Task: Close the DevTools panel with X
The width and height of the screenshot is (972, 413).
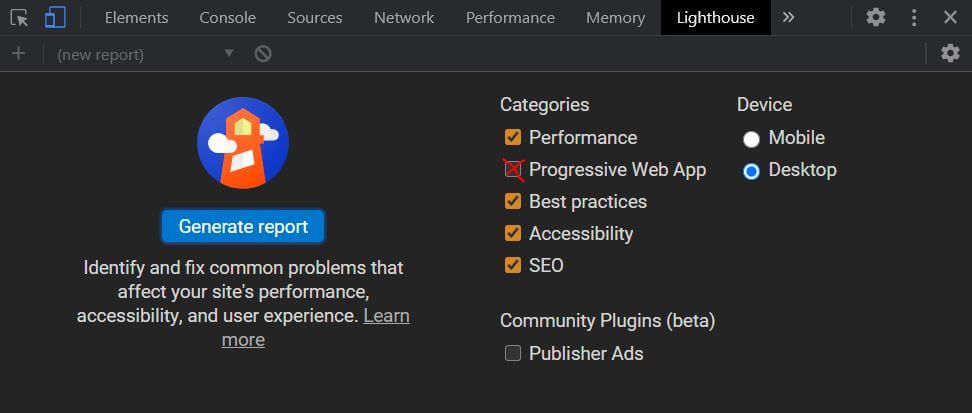Action: point(950,17)
